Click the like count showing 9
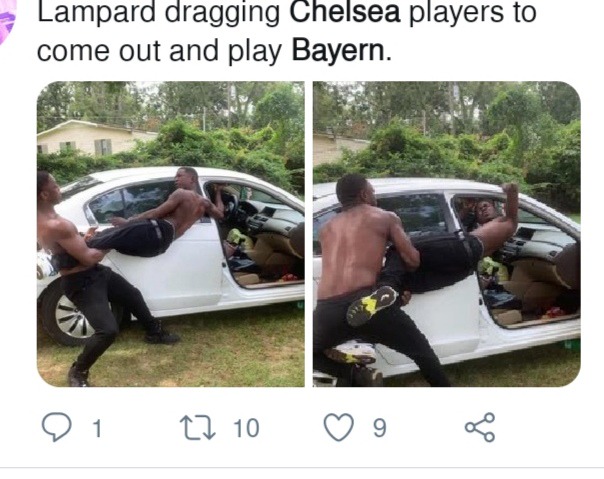This screenshot has height=479, width=604. coord(379,428)
